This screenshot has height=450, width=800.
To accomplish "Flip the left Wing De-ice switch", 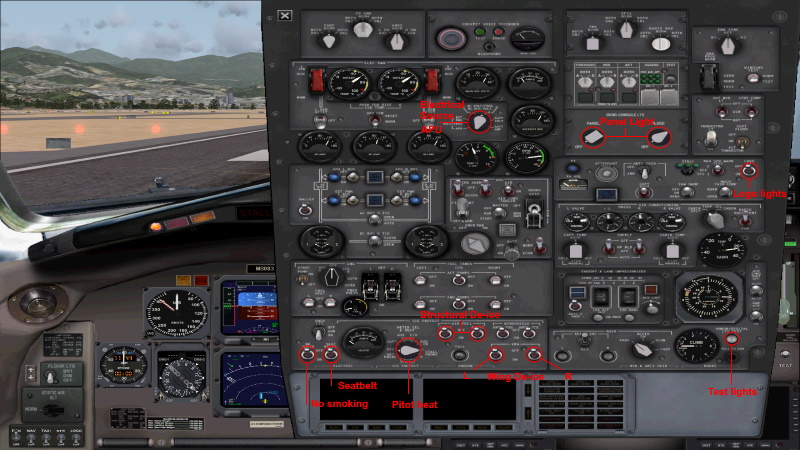I will pyautogui.click(x=495, y=354).
